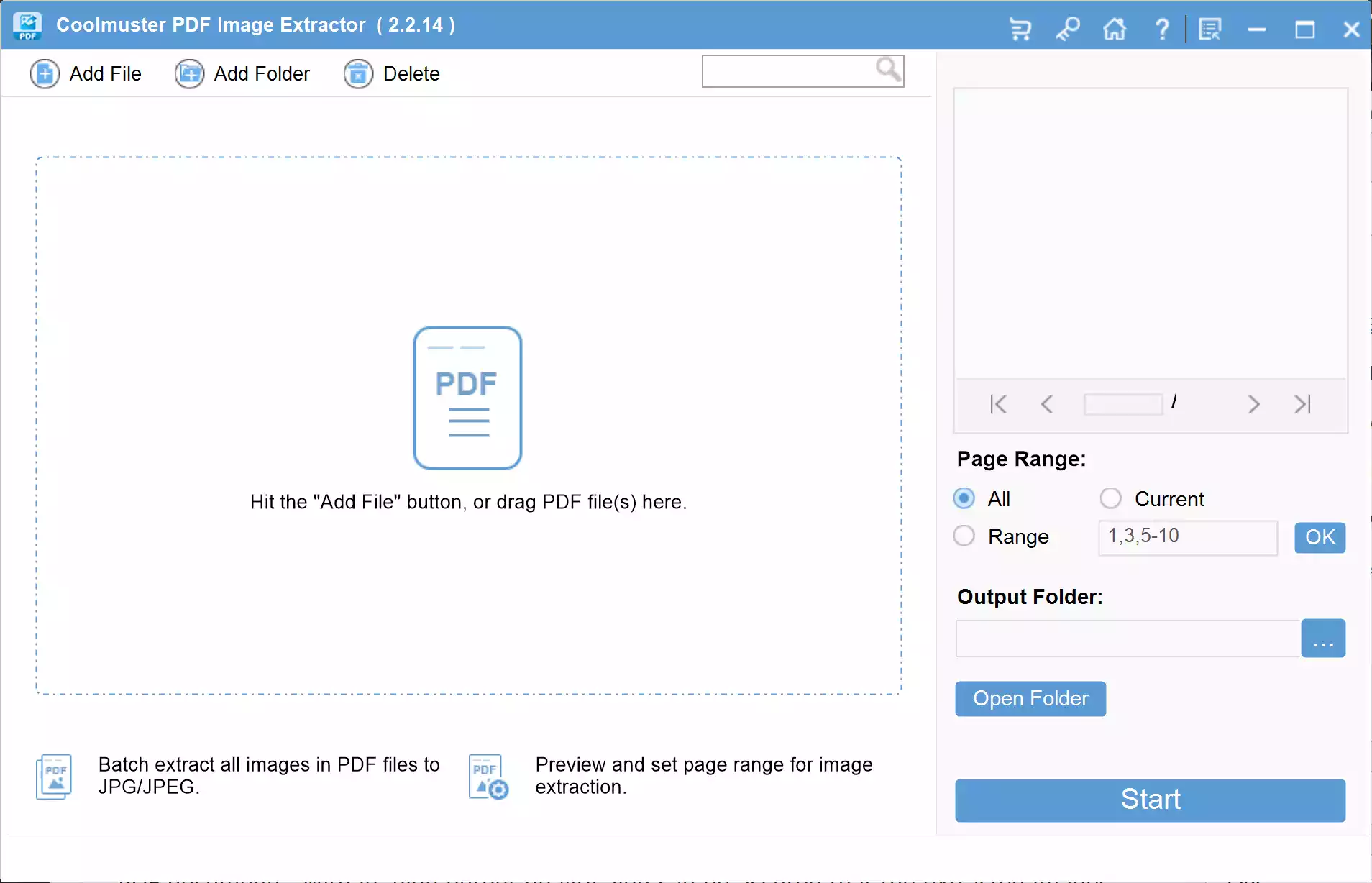Click the search magnifier icon

pyautogui.click(x=887, y=70)
